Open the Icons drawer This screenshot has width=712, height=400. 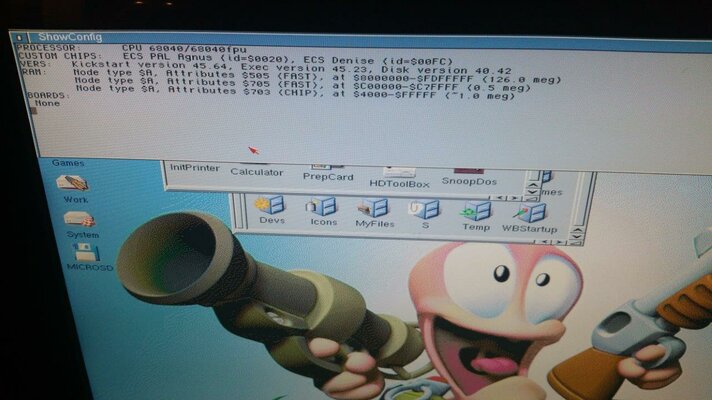coord(323,208)
